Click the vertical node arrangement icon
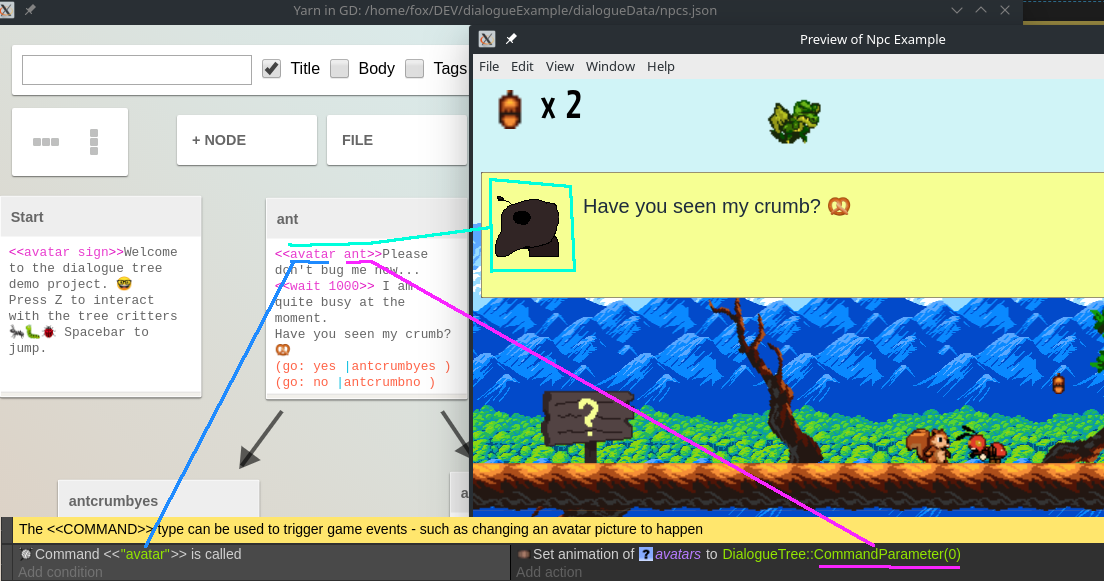Screen dimensions: 1104x581 coord(95,142)
